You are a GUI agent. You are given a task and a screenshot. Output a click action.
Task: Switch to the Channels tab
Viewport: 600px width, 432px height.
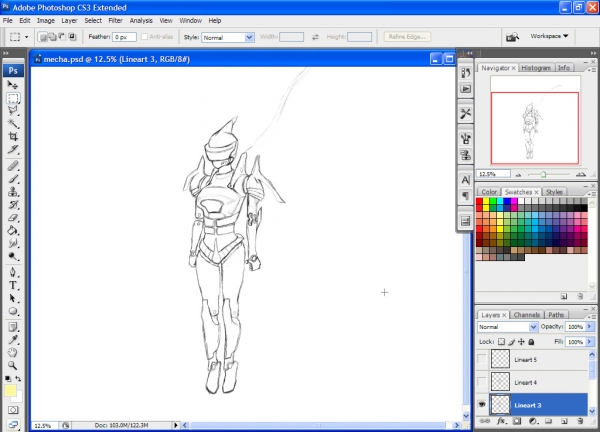pos(527,315)
